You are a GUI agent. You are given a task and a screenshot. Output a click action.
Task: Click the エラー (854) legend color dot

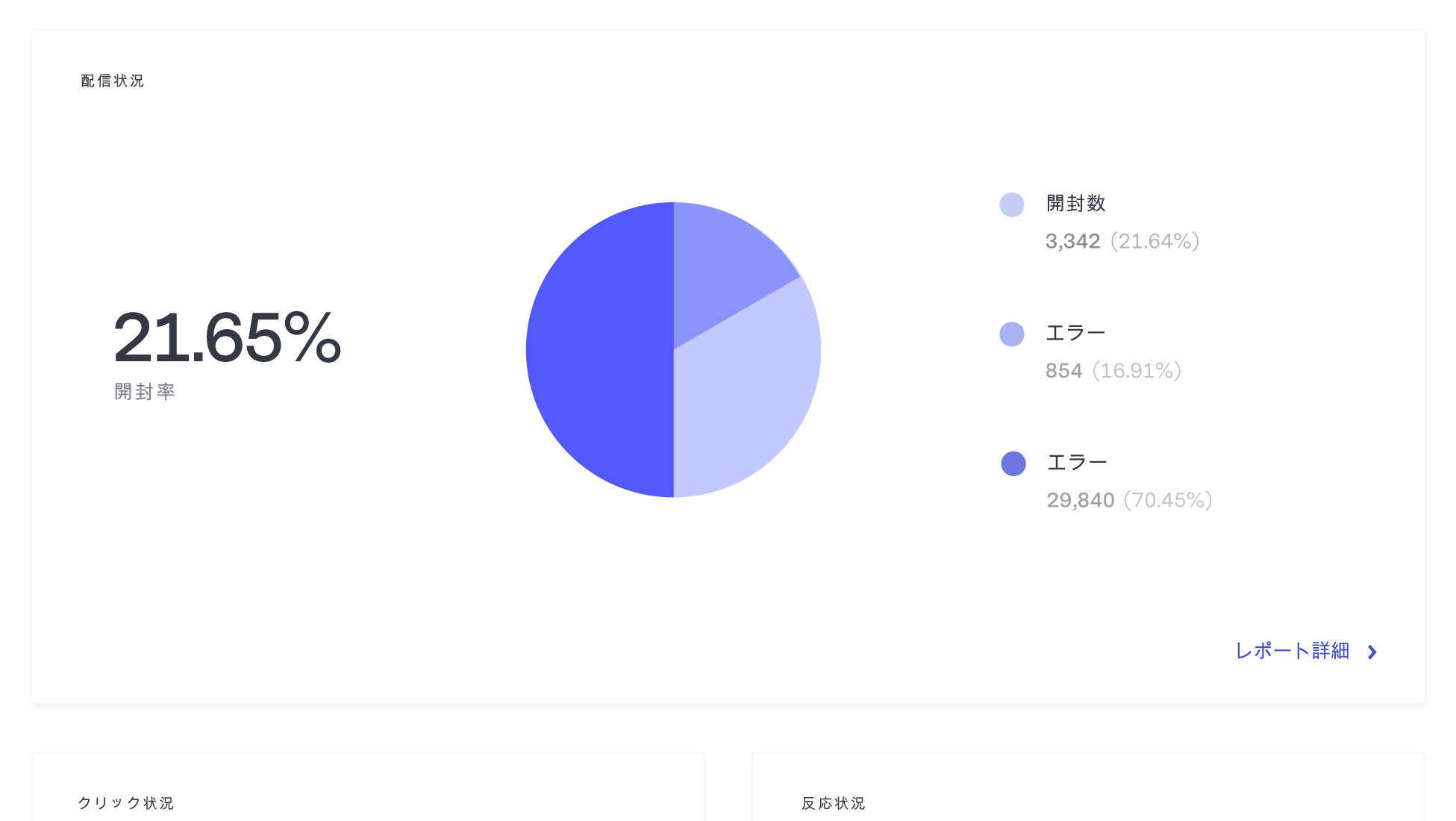(1012, 334)
